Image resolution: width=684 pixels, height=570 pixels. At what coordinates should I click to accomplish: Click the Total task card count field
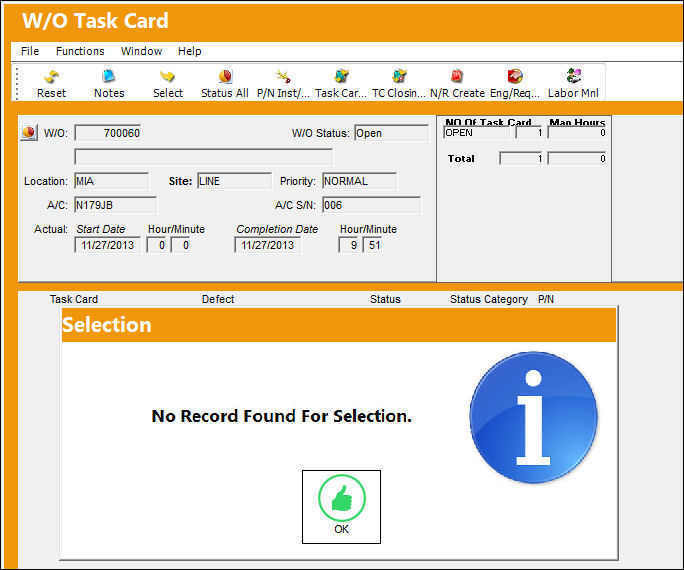point(521,158)
